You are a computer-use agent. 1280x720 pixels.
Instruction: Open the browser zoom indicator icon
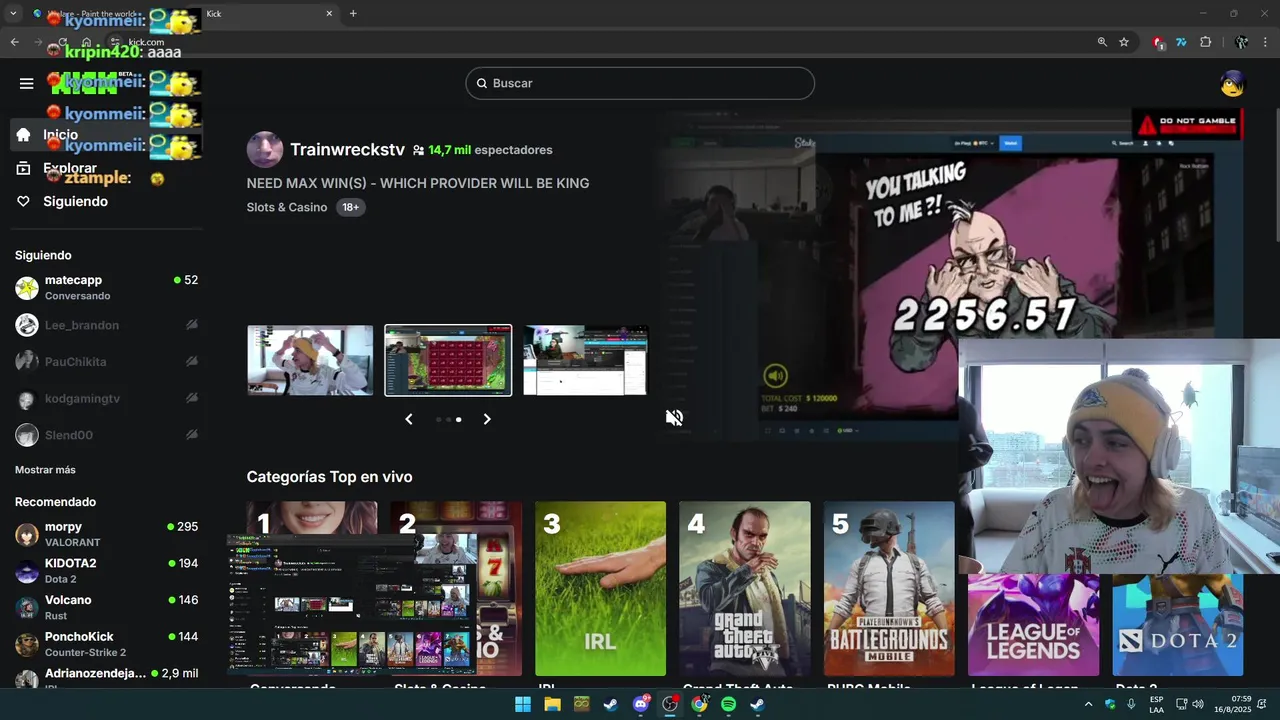(x=1102, y=42)
